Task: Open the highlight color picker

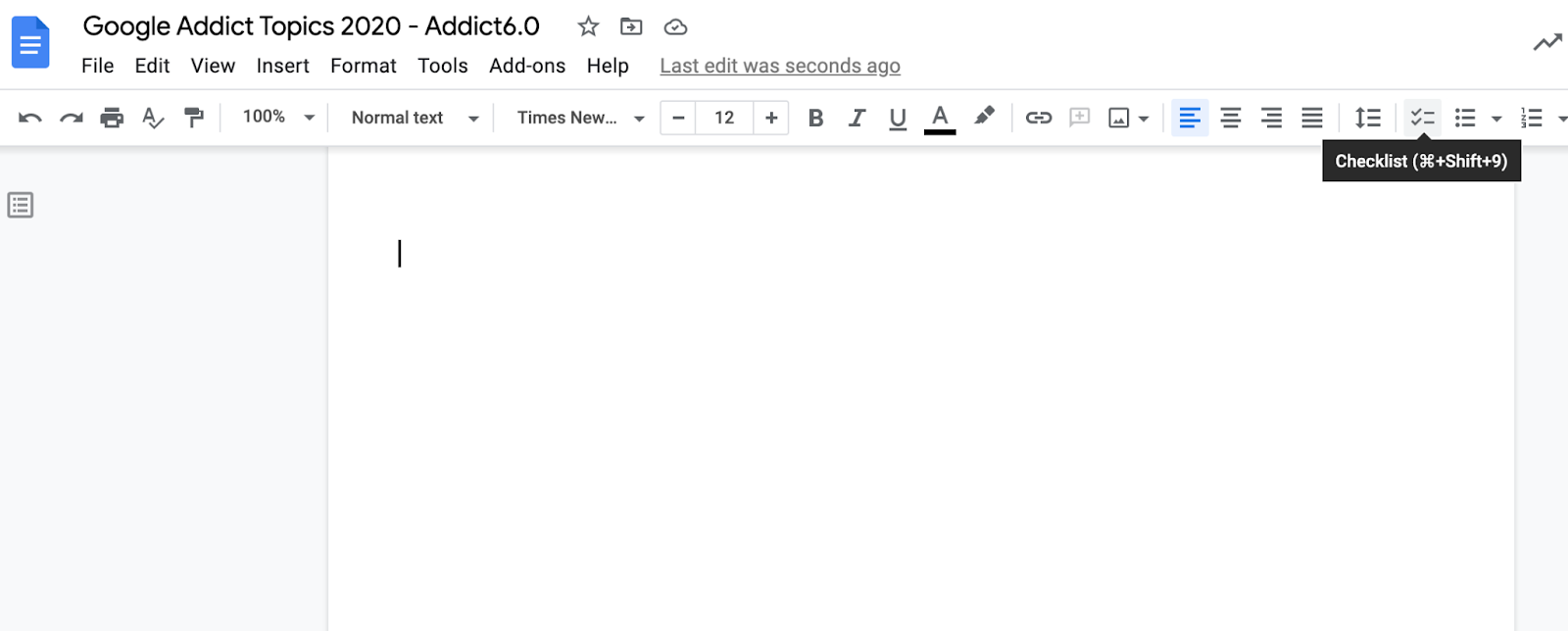Action: [984, 117]
